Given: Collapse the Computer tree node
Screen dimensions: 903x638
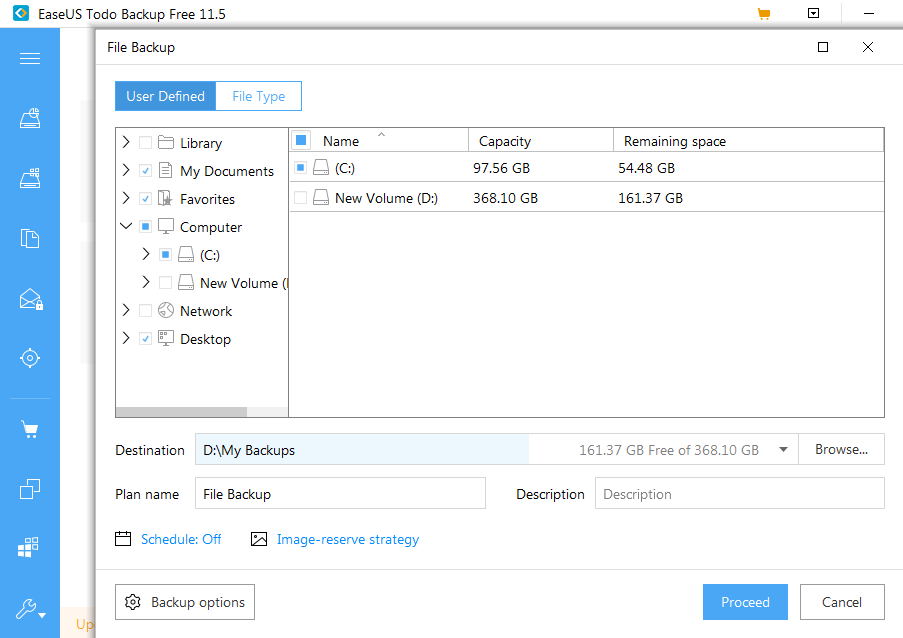Looking at the screenshot, I should (x=126, y=227).
